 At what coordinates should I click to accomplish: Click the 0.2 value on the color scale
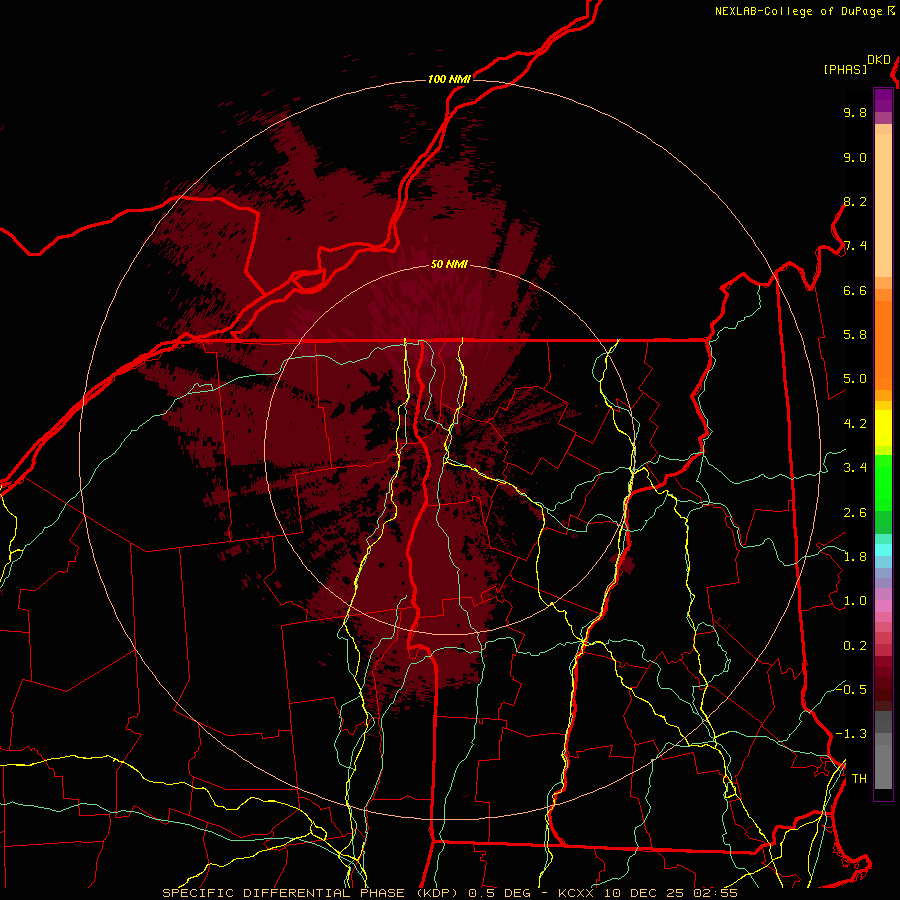855,646
